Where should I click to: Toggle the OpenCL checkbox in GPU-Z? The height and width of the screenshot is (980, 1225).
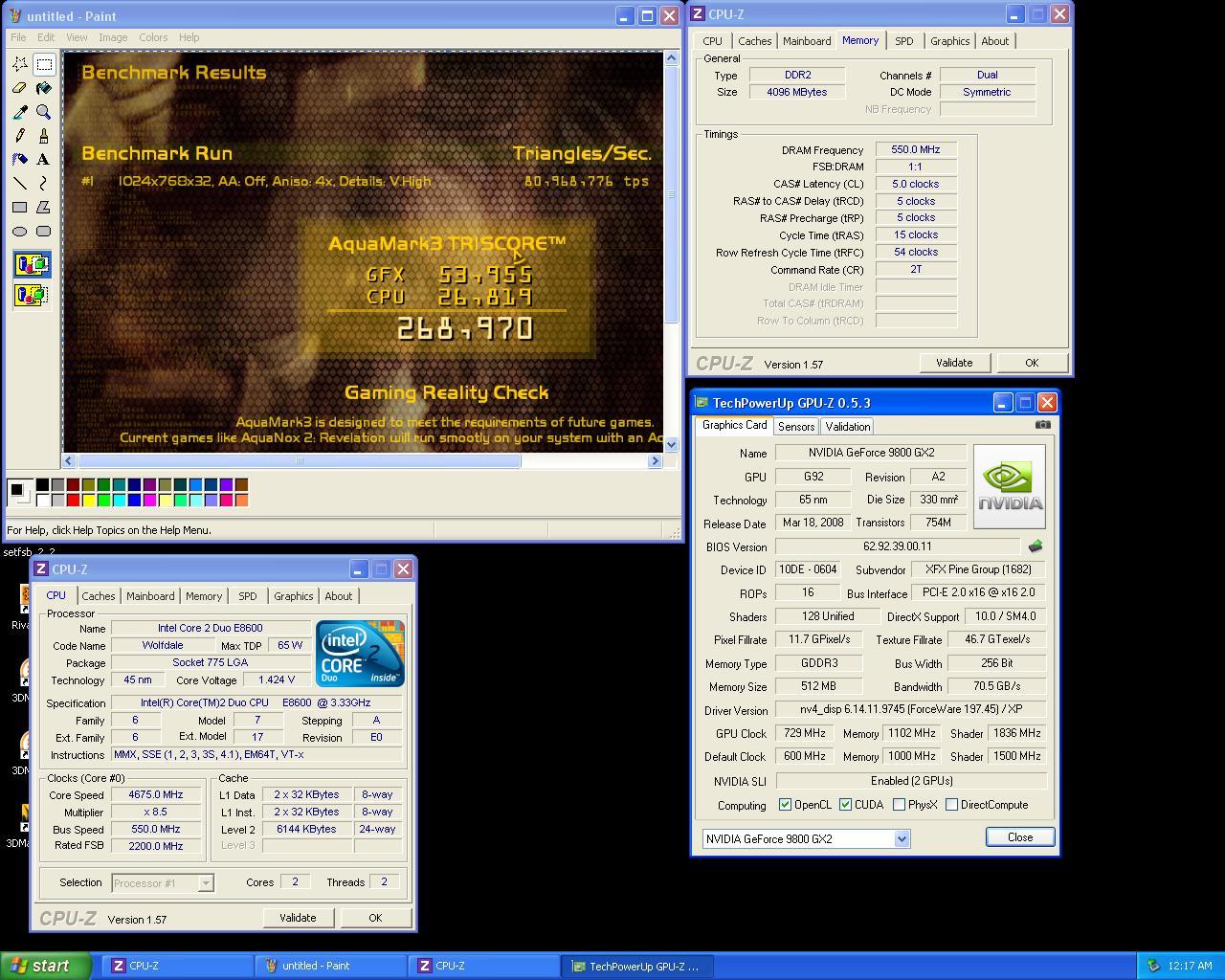[x=785, y=805]
